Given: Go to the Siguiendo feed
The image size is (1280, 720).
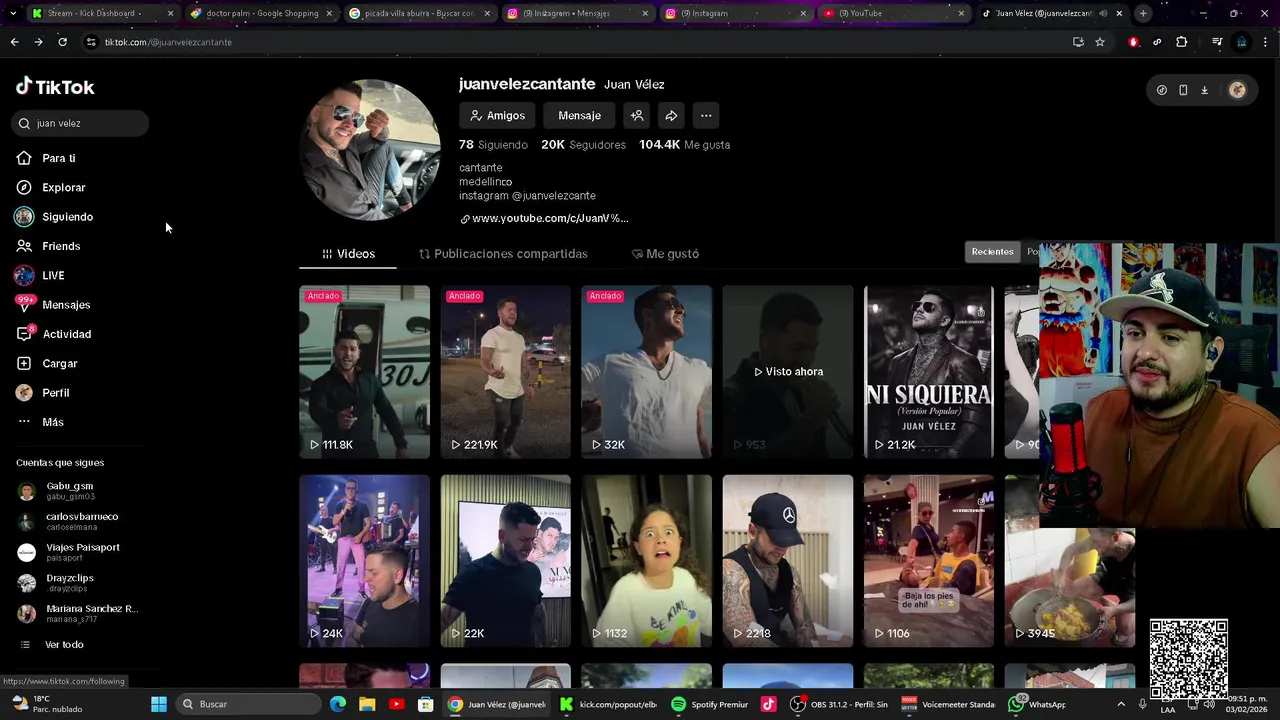Looking at the screenshot, I should tap(67, 217).
